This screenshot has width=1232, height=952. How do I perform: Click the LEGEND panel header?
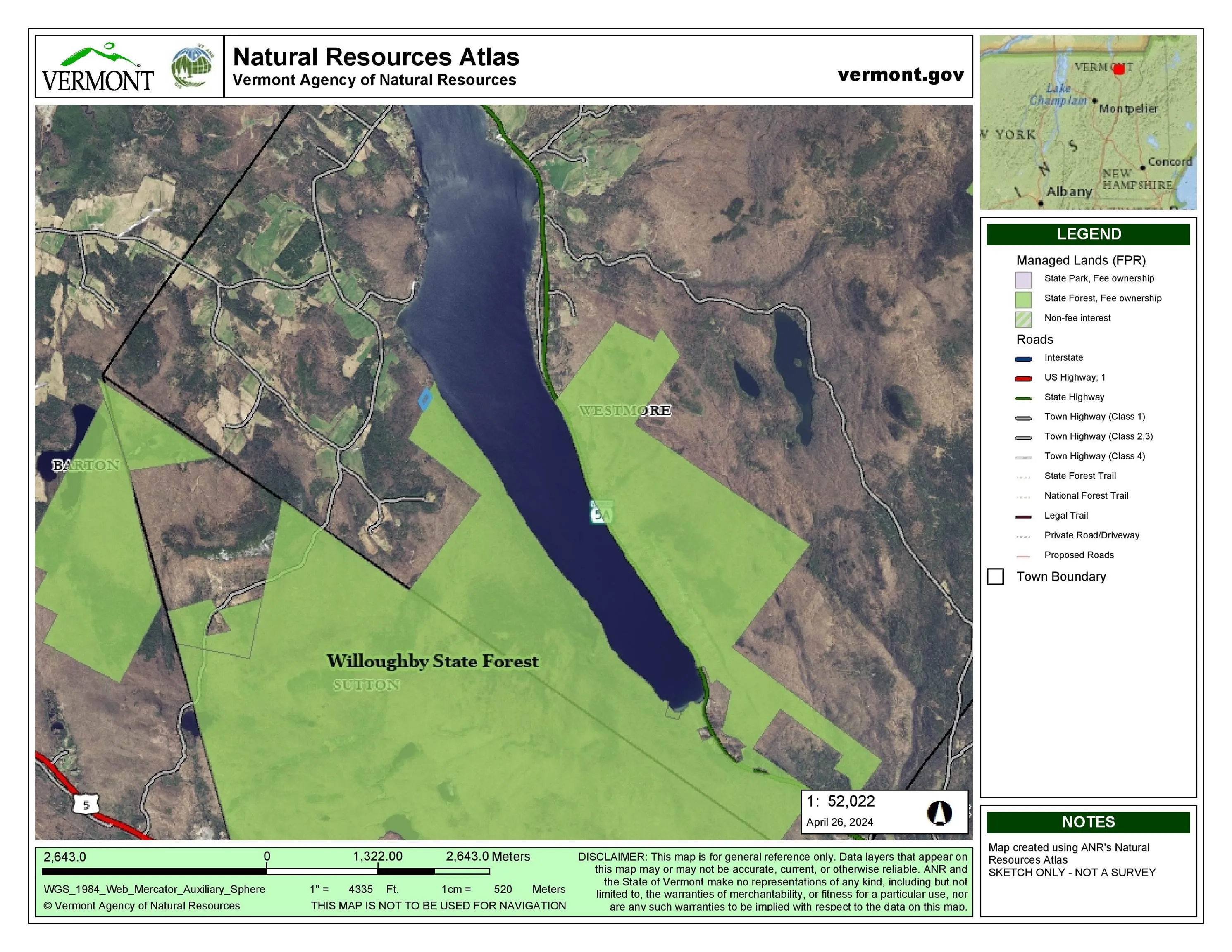(1088, 234)
